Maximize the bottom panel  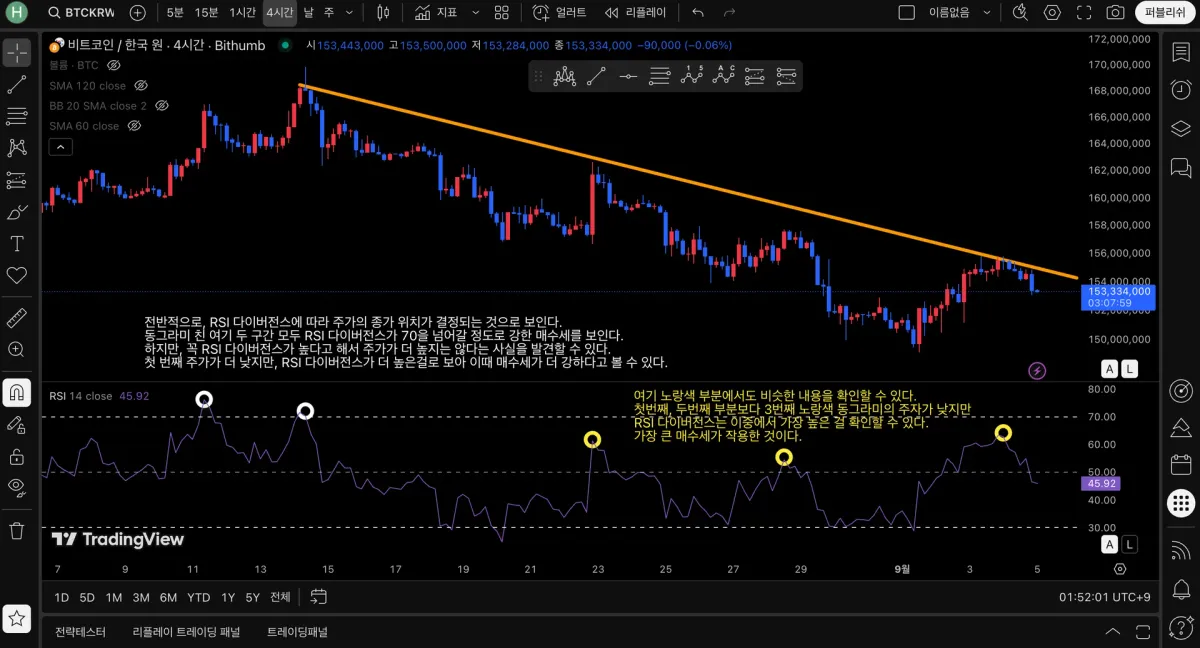tap(1141, 632)
